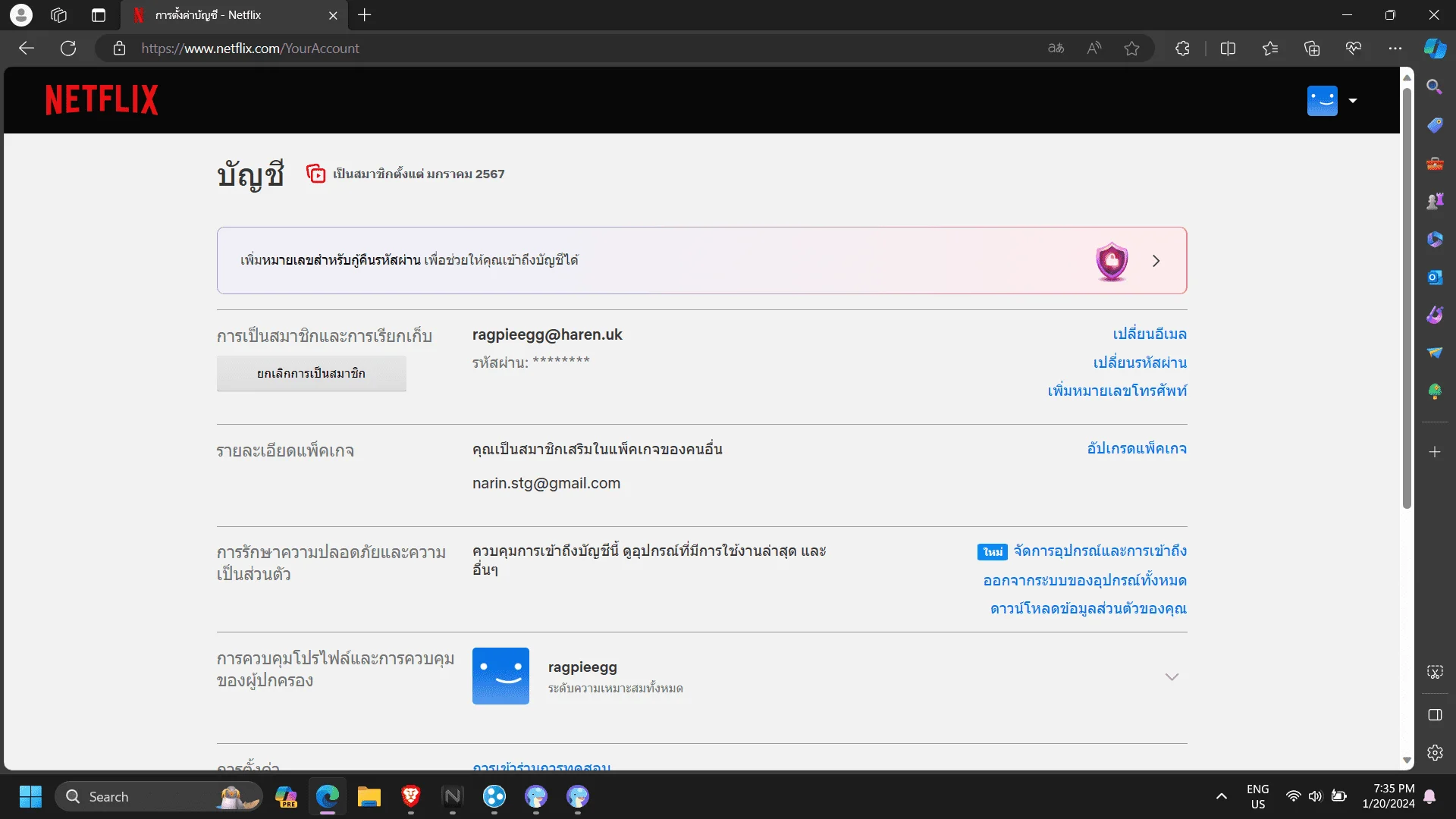The image size is (1456, 819).
Task: Open Edge settings and more menu
Action: pyautogui.click(x=1395, y=49)
